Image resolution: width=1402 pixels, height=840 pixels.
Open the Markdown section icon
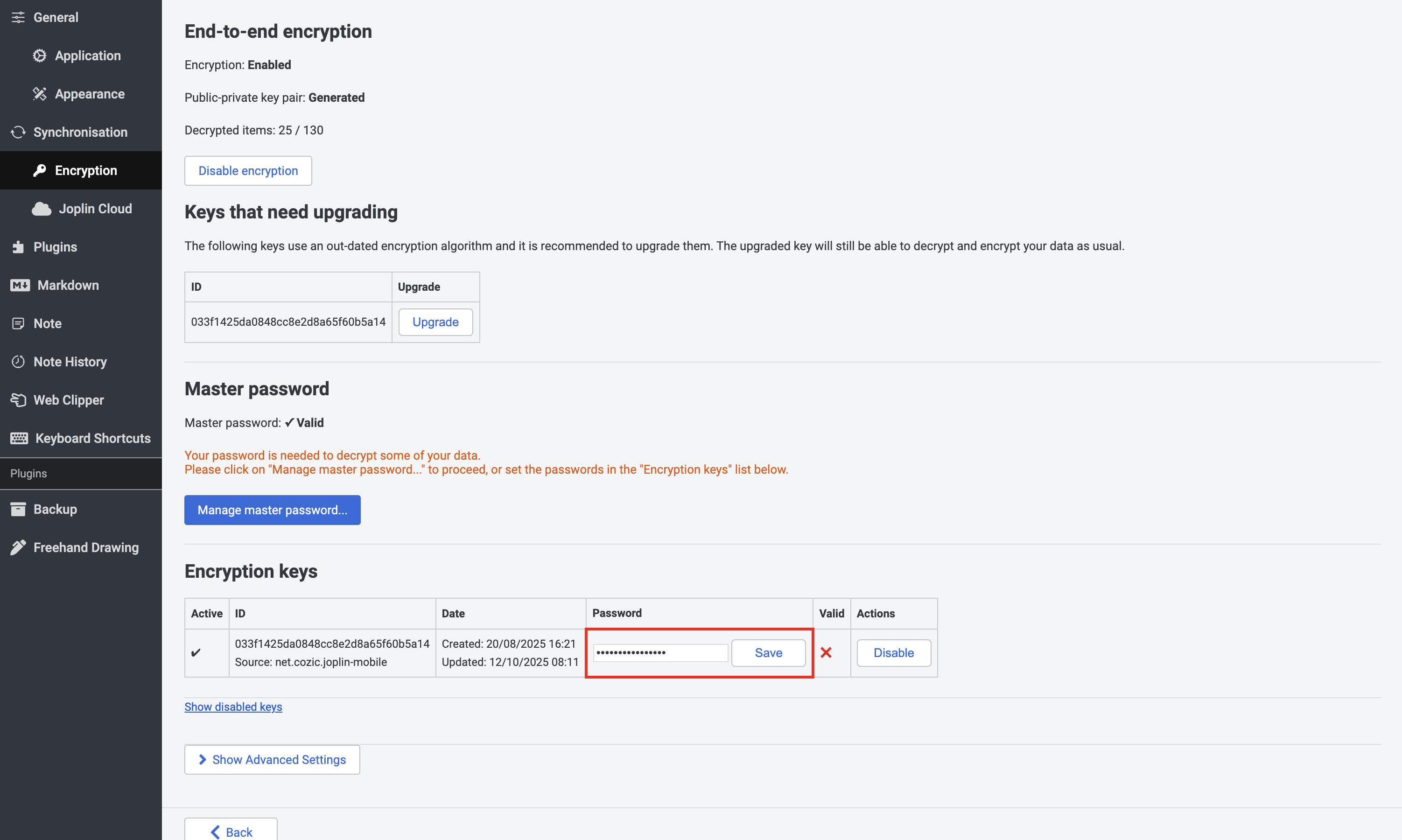click(20, 285)
